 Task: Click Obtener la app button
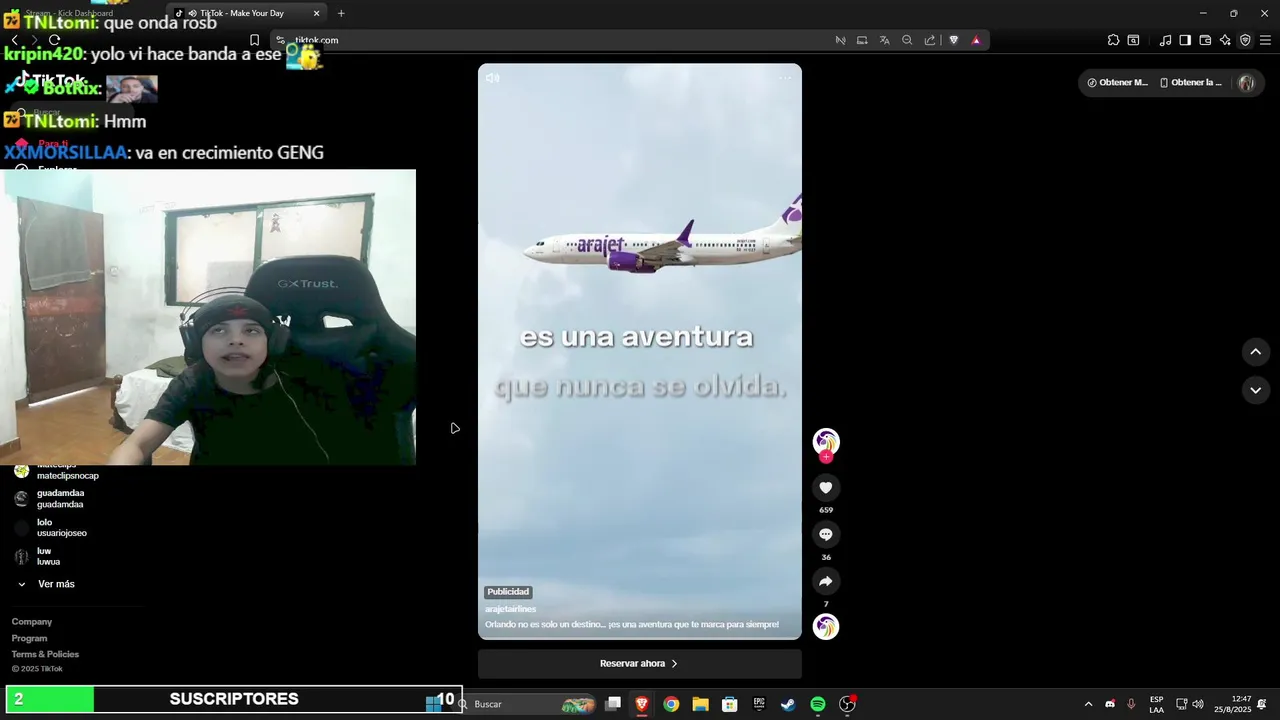[x=1190, y=83]
